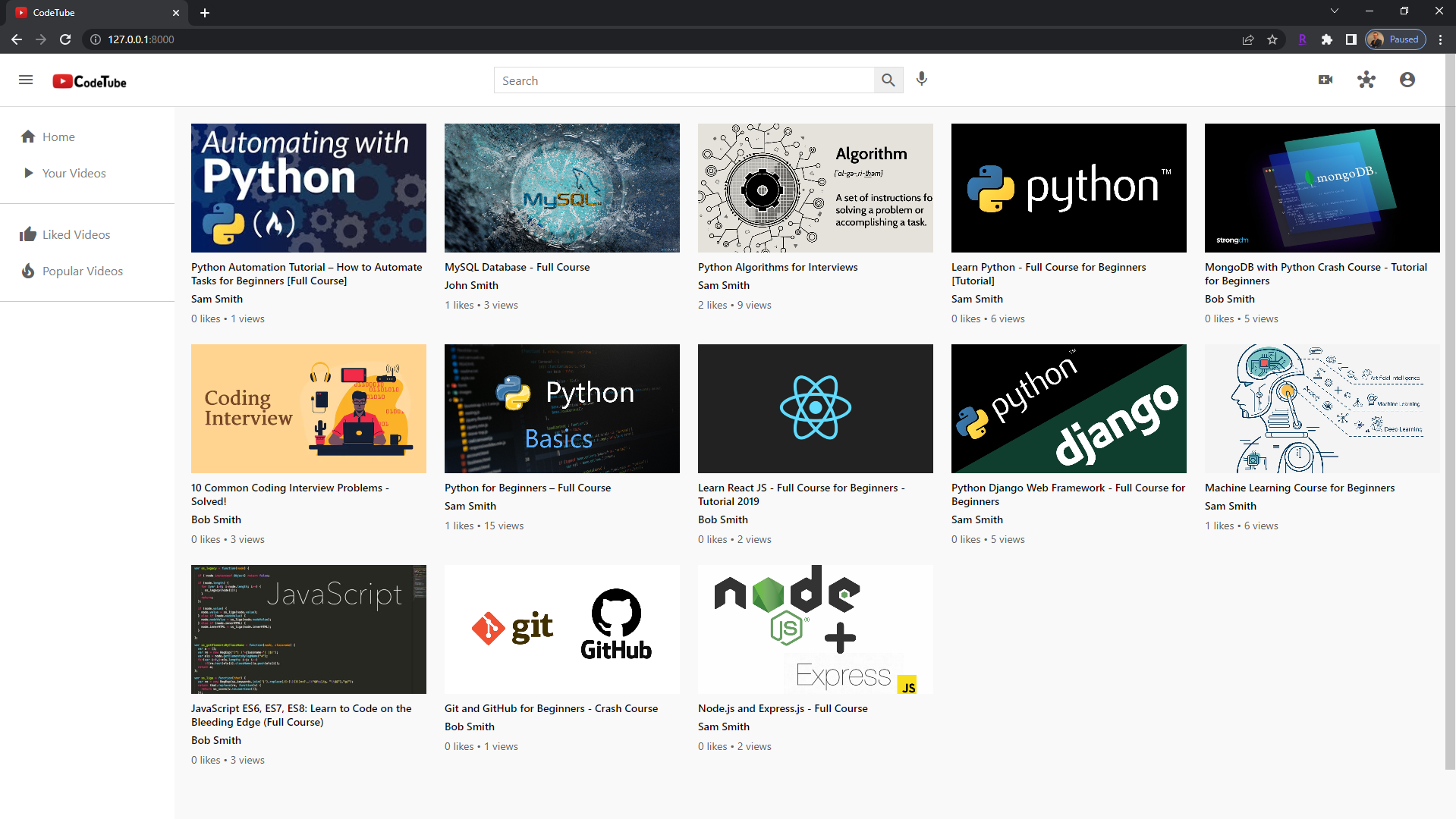Open tab search dropdown chevron
This screenshot has width=1456, height=819.
click(1335, 11)
